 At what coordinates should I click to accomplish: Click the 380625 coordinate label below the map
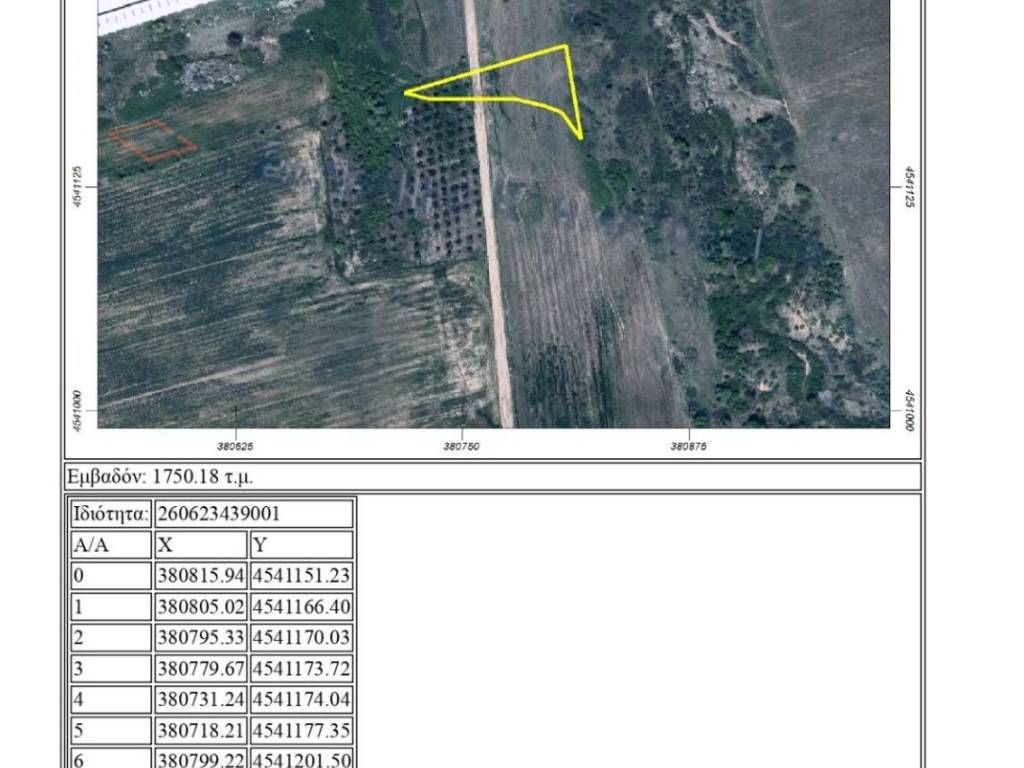click(x=235, y=447)
